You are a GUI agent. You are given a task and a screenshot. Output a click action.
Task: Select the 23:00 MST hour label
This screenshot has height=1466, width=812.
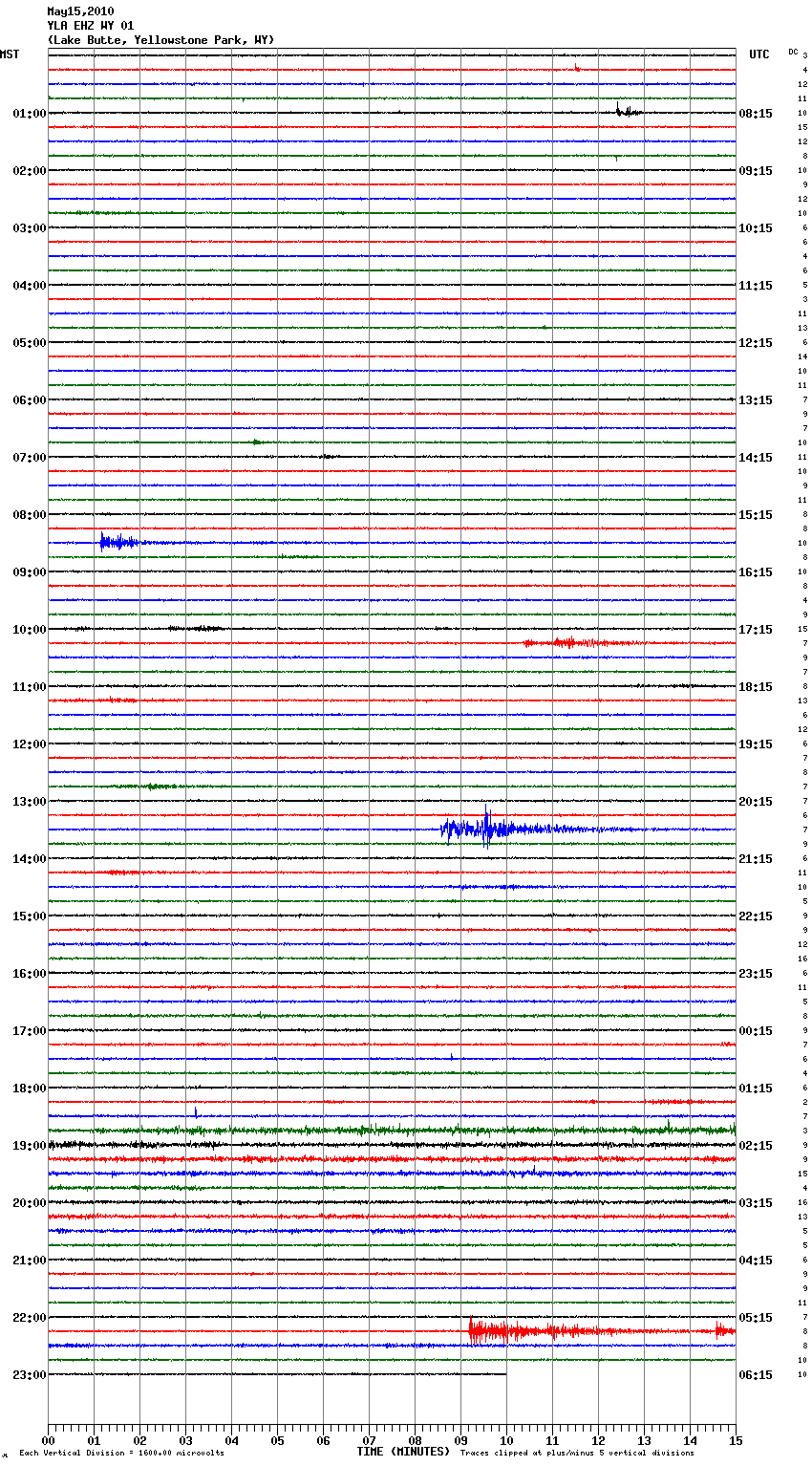click(x=30, y=1375)
